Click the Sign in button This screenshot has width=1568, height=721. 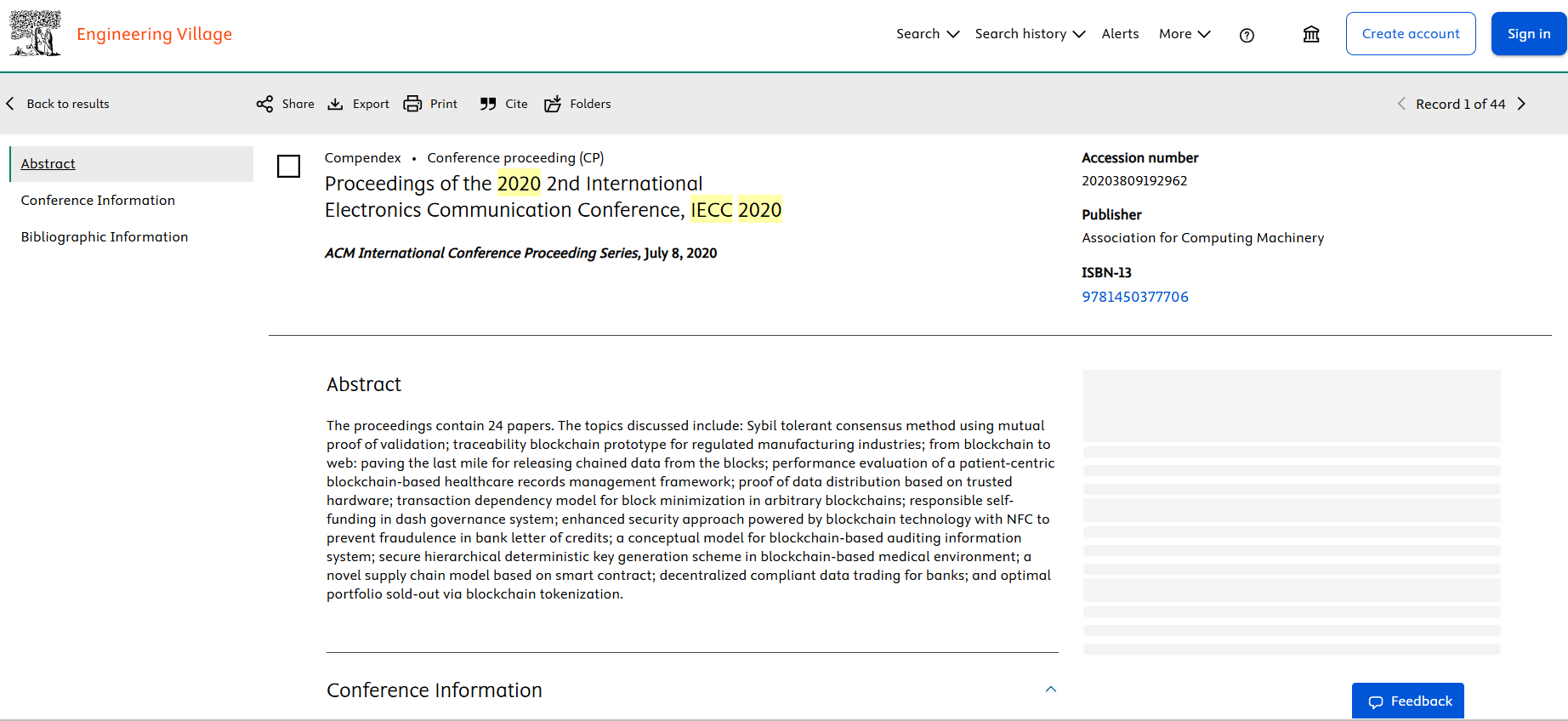(1528, 34)
